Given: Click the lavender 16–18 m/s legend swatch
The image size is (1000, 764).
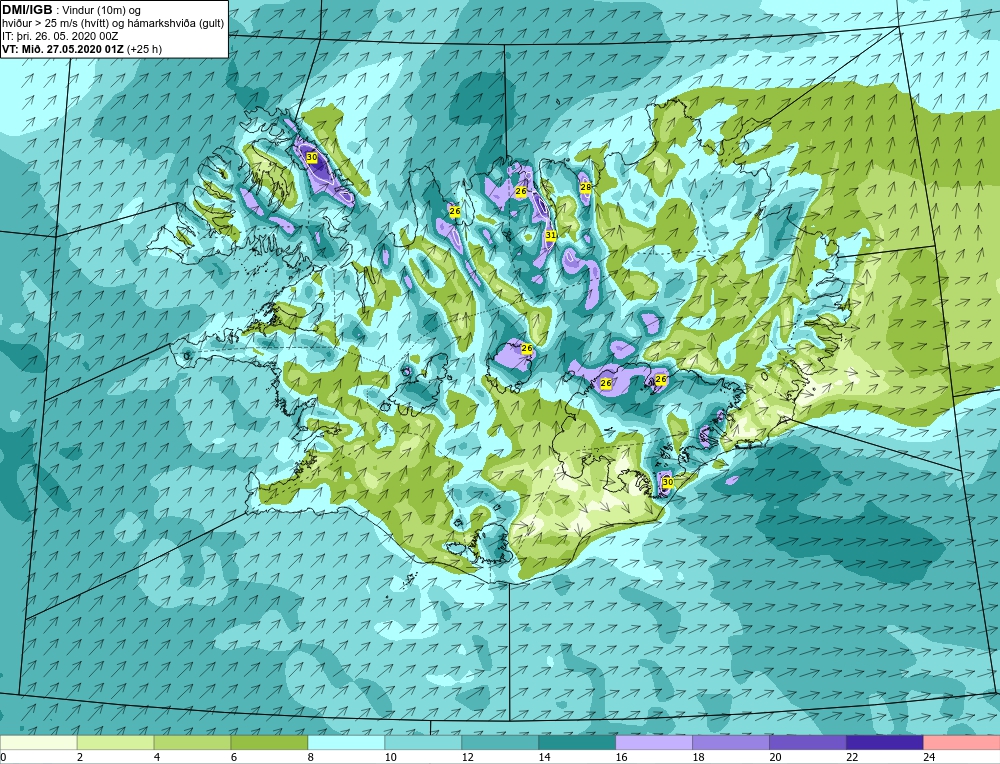Looking at the screenshot, I should [654, 743].
